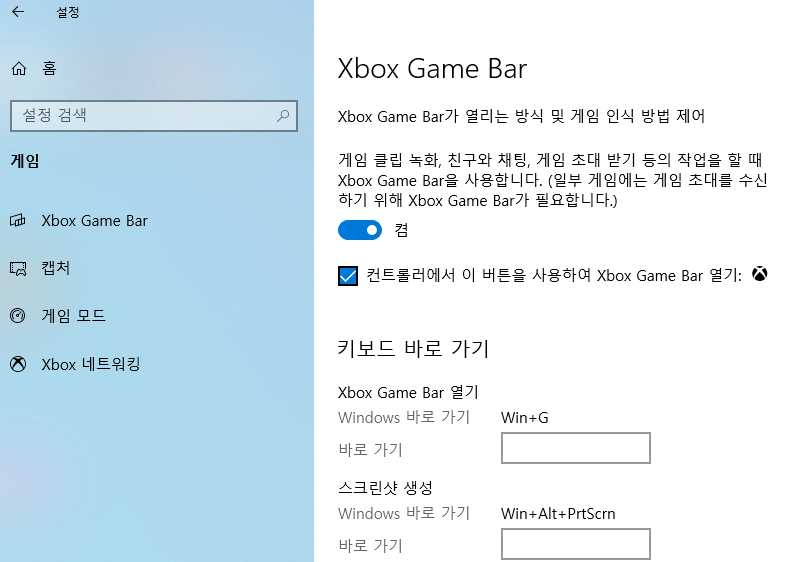Click the Win+G shortcut text
Screen dimensions: 790x562
click(524, 418)
